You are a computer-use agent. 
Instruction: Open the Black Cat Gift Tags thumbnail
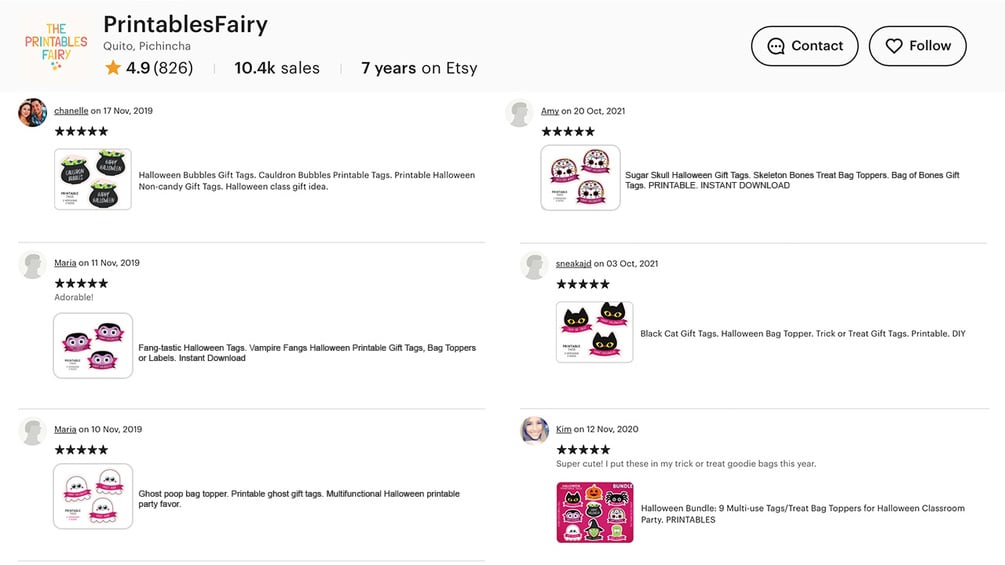click(594, 332)
